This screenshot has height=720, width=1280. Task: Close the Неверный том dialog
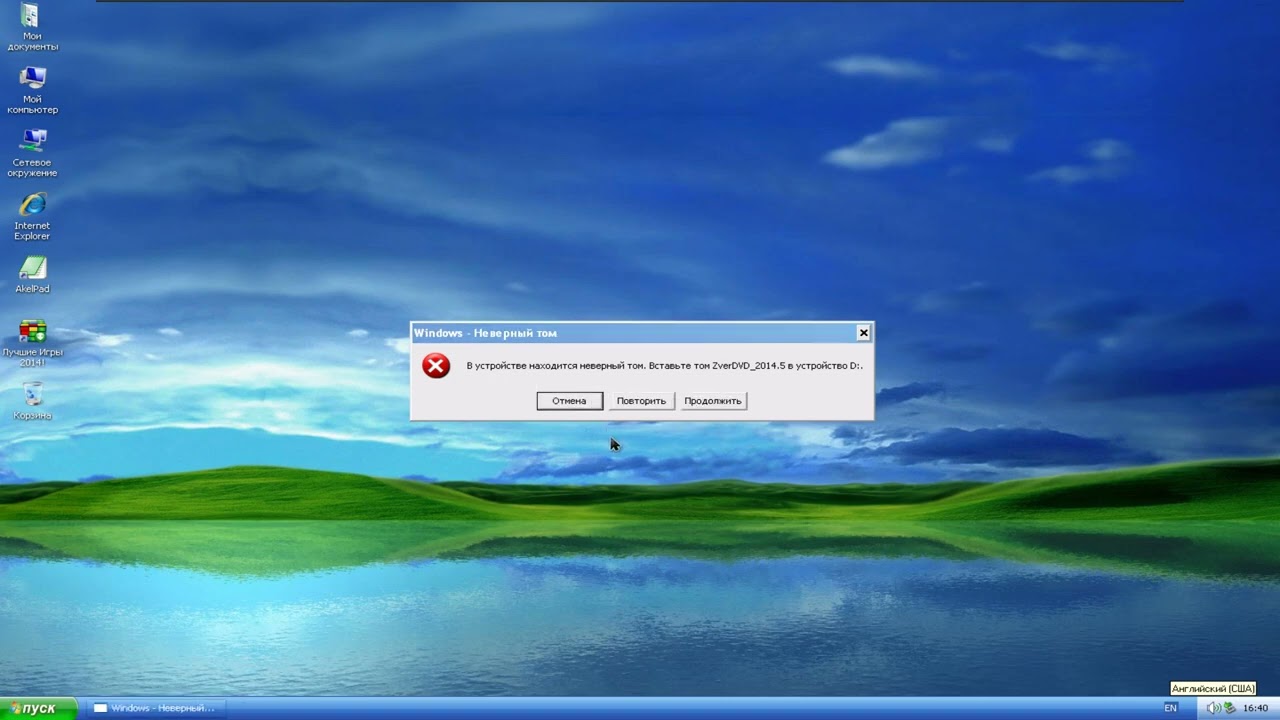863,333
